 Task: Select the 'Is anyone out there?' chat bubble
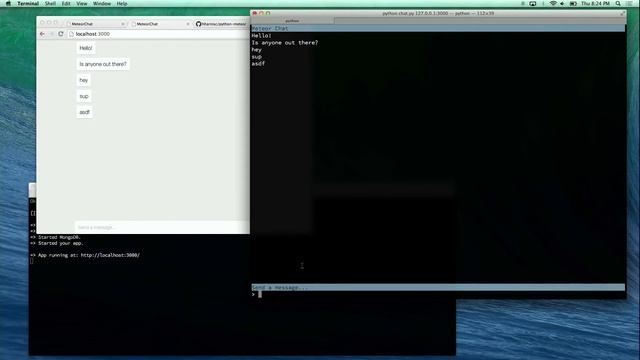tap(103, 64)
